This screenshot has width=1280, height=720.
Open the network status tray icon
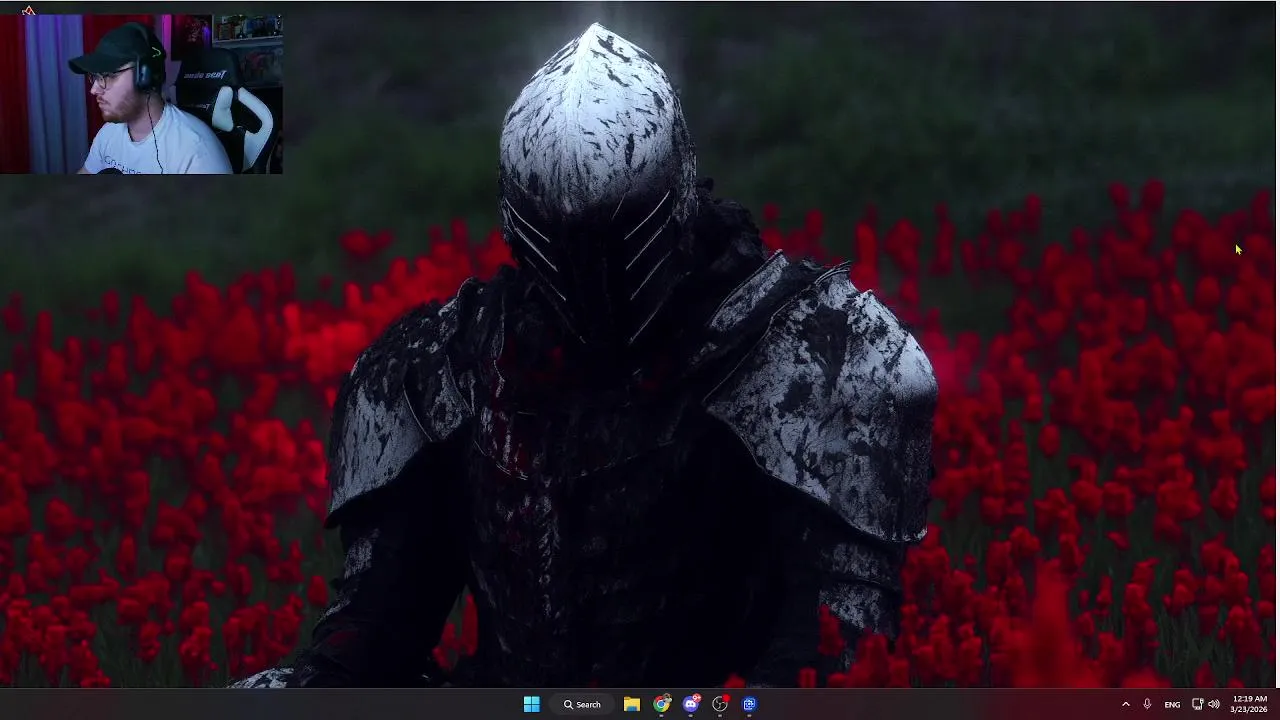click(1197, 704)
